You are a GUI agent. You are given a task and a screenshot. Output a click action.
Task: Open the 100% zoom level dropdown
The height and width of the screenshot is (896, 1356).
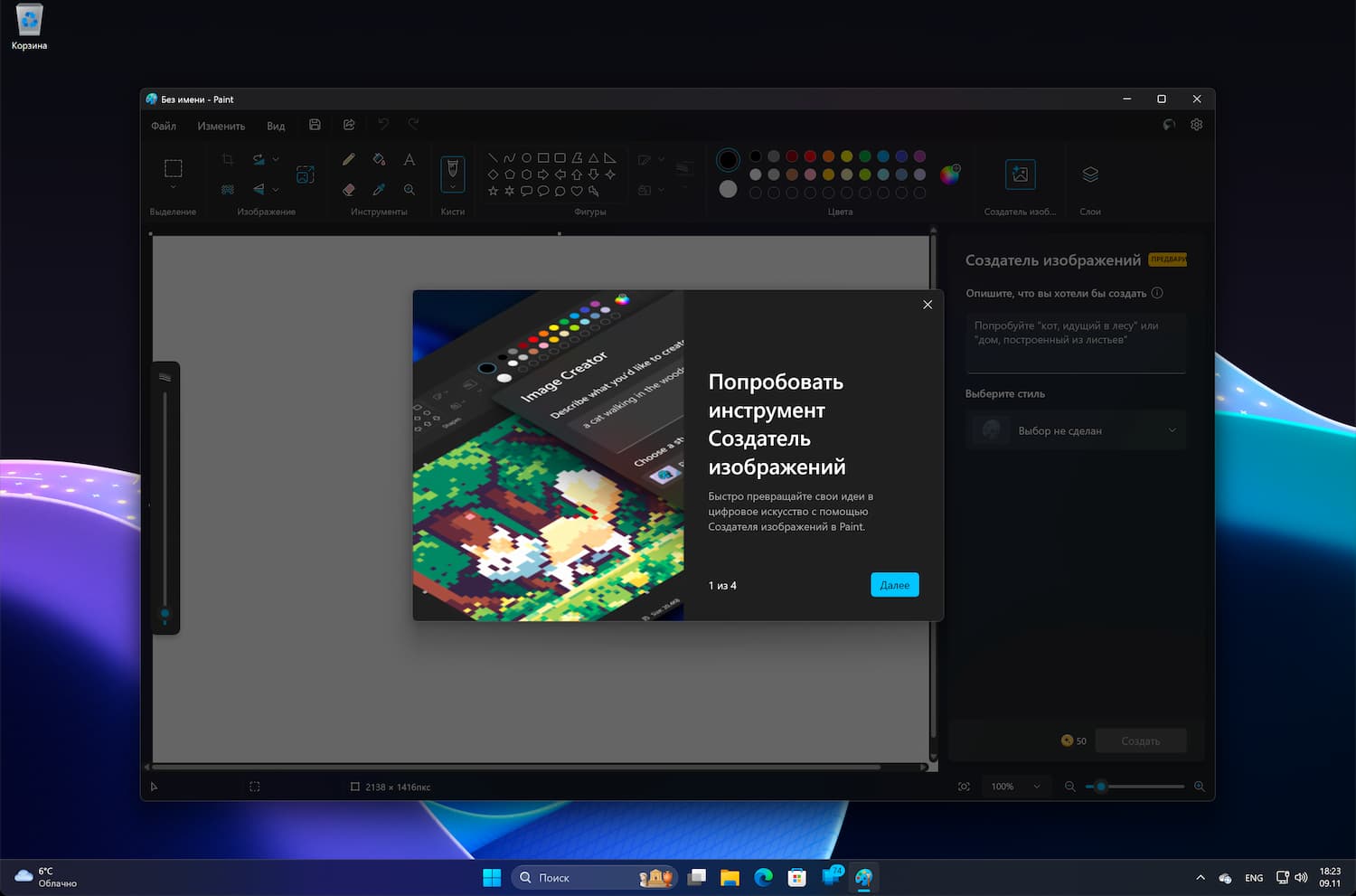click(x=1016, y=787)
